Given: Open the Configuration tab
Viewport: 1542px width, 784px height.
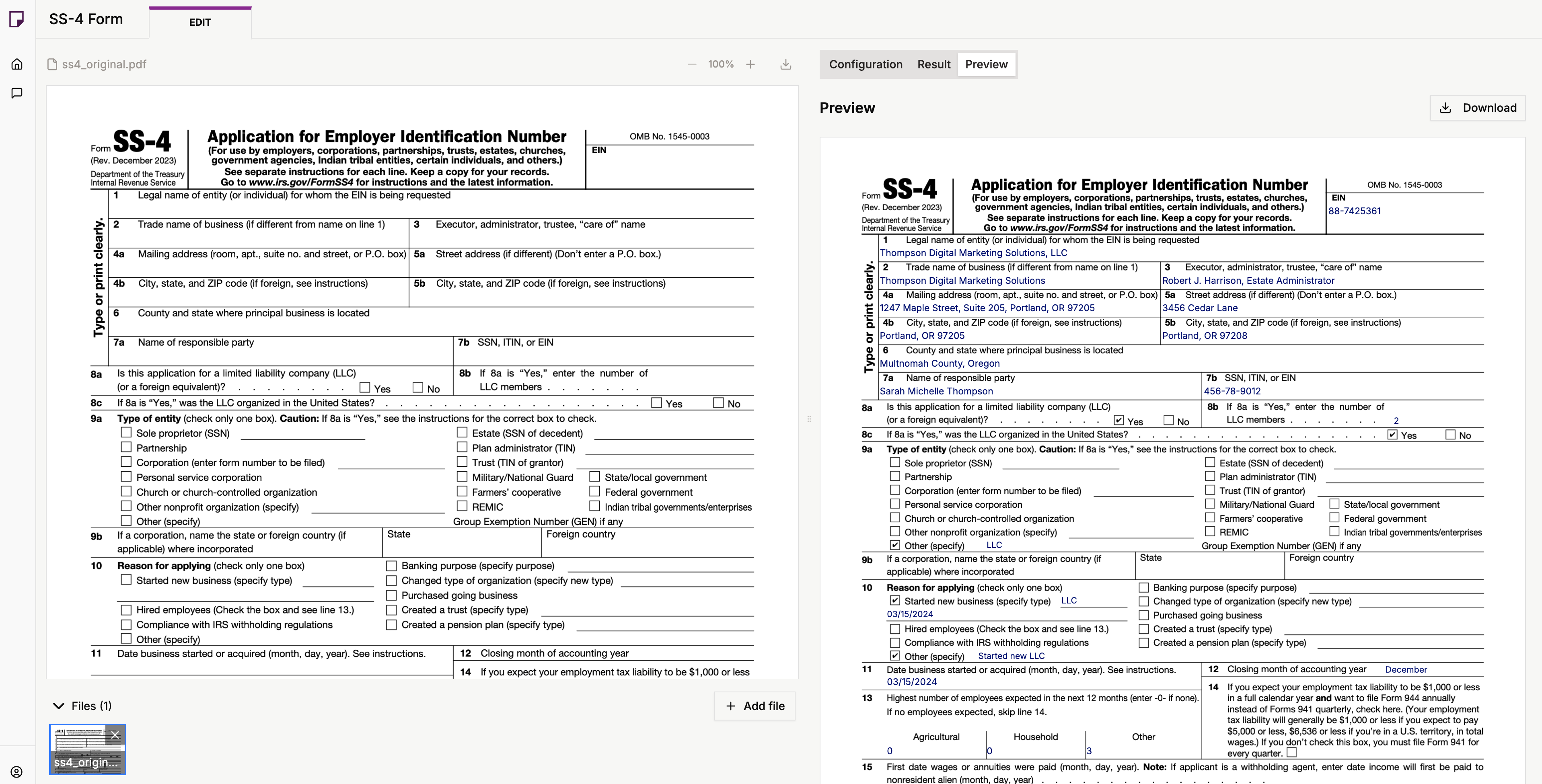Looking at the screenshot, I should 865,64.
